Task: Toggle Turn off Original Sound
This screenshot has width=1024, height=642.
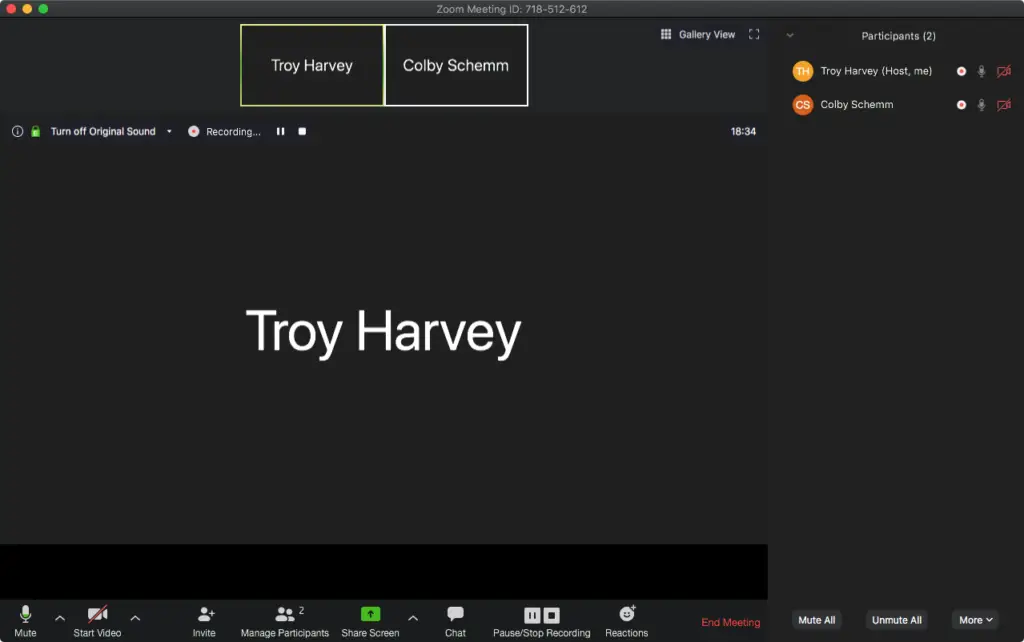Action: 103,131
